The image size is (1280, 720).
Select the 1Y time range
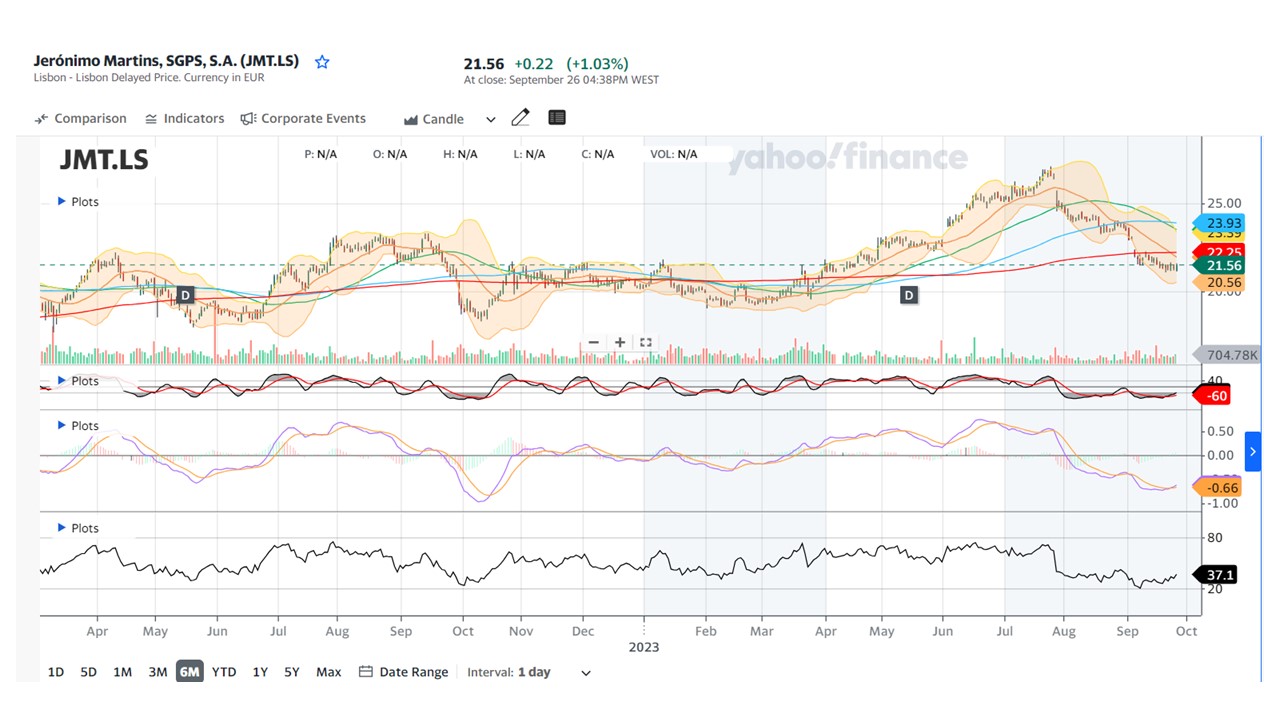tap(260, 672)
